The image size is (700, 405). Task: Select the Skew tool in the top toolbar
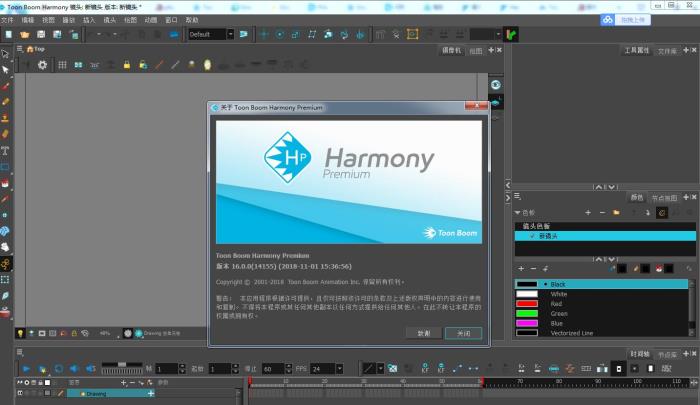point(312,34)
